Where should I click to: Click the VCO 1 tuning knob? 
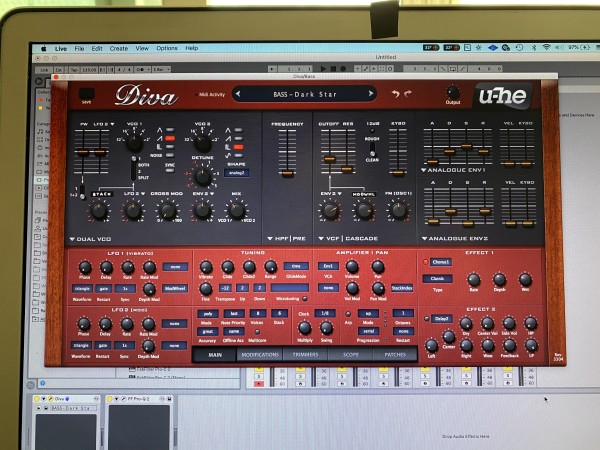(133, 144)
